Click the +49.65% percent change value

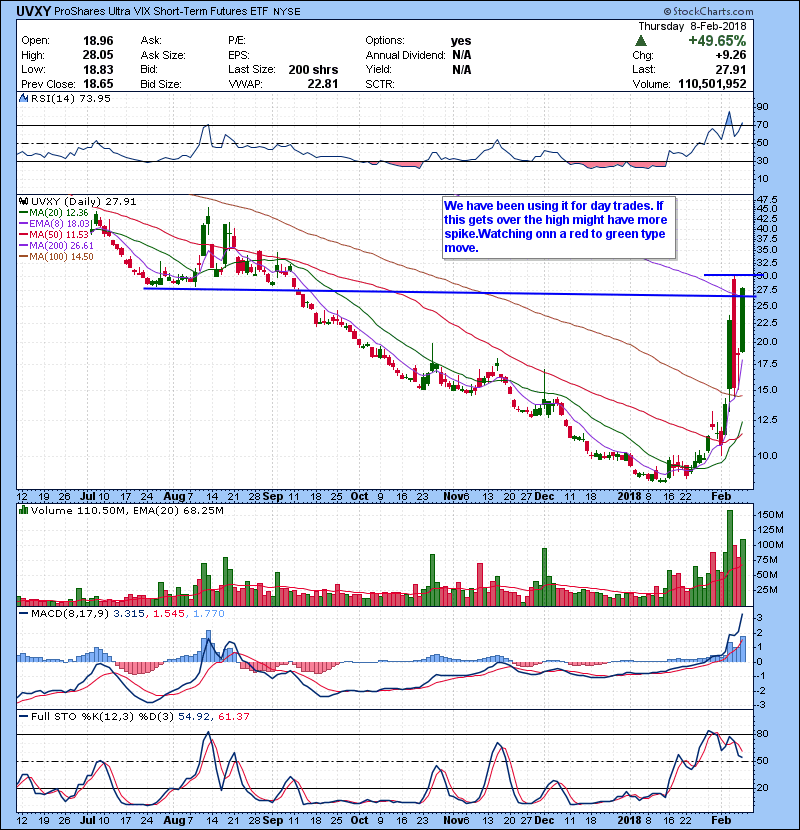tap(717, 41)
